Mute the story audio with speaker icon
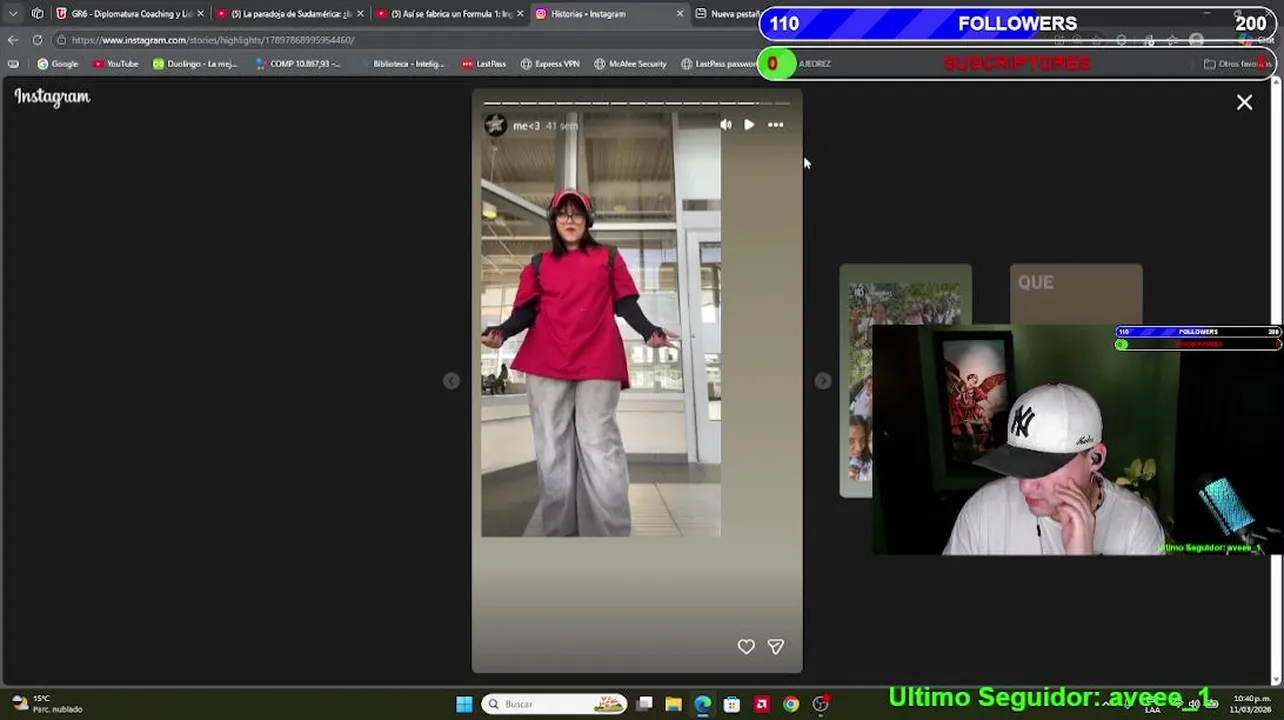This screenshot has height=720, width=1284. click(725, 125)
